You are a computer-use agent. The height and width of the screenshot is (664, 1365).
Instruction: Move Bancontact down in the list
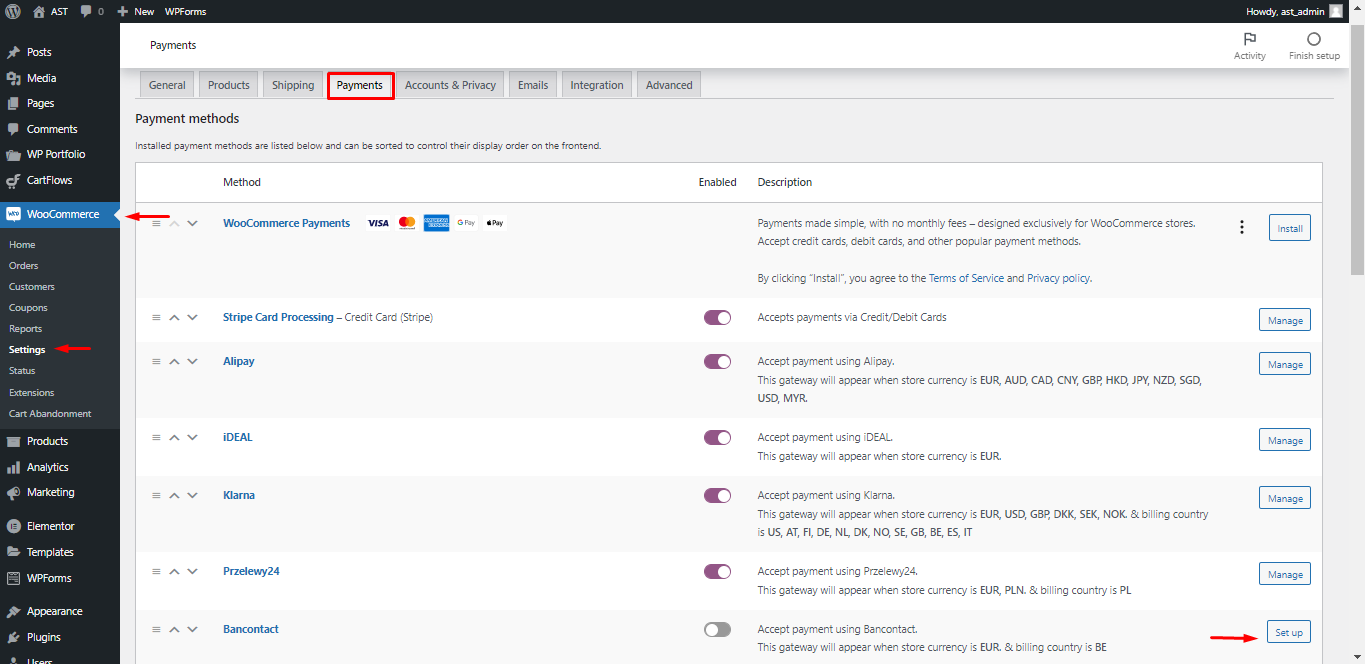[193, 629]
